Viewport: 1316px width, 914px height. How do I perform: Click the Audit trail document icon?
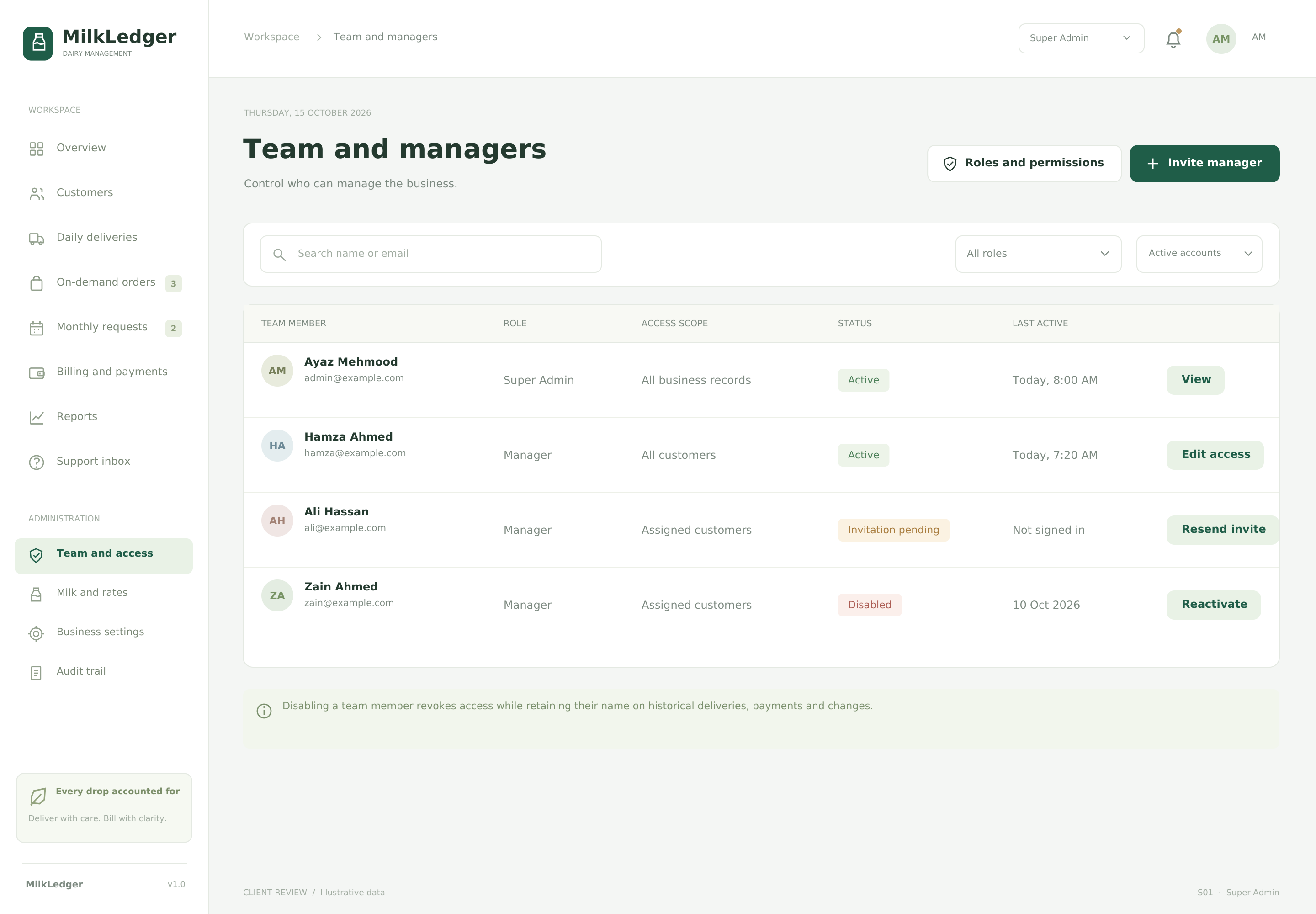coord(37,673)
